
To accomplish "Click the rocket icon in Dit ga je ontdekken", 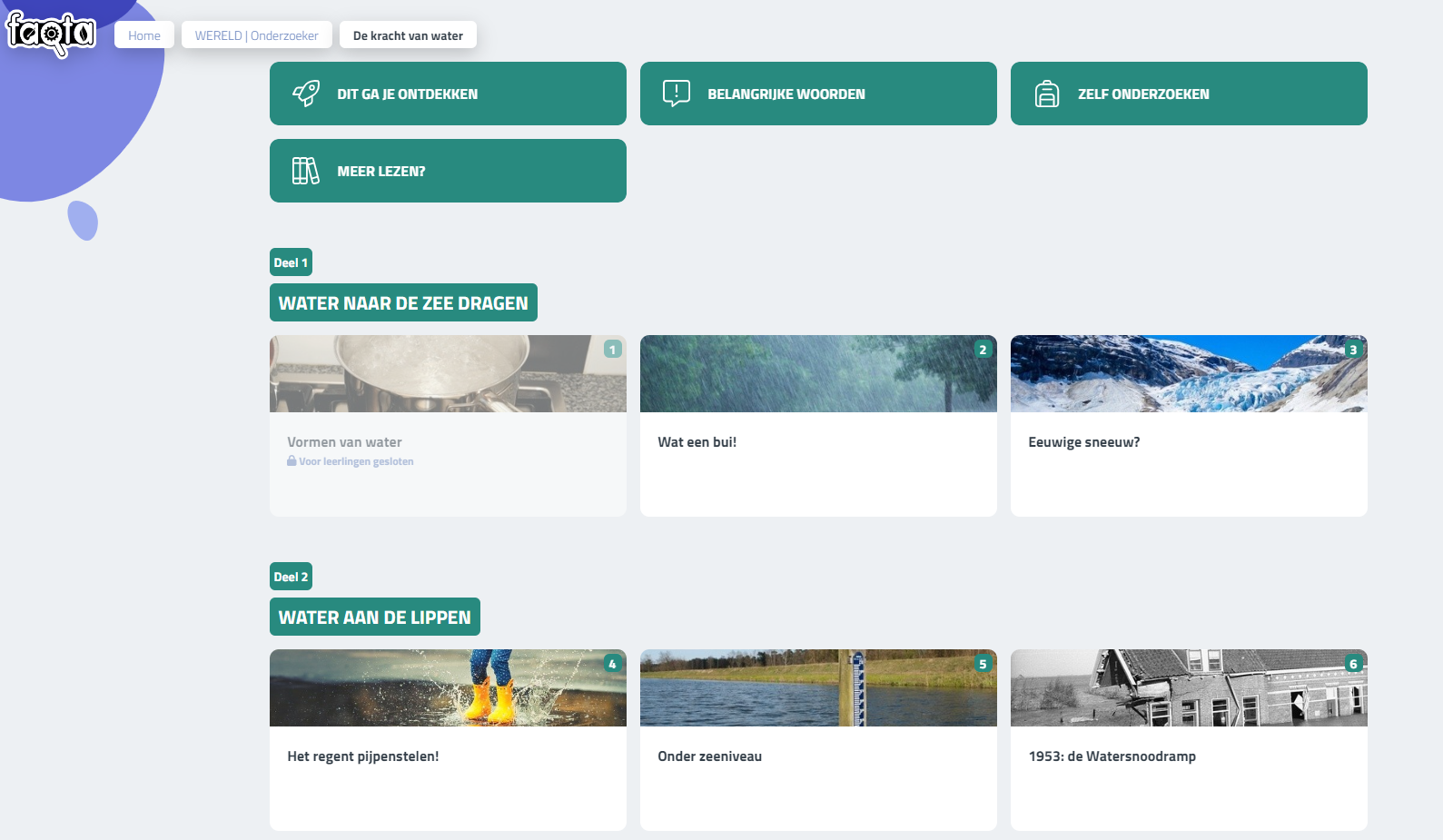I will point(306,94).
